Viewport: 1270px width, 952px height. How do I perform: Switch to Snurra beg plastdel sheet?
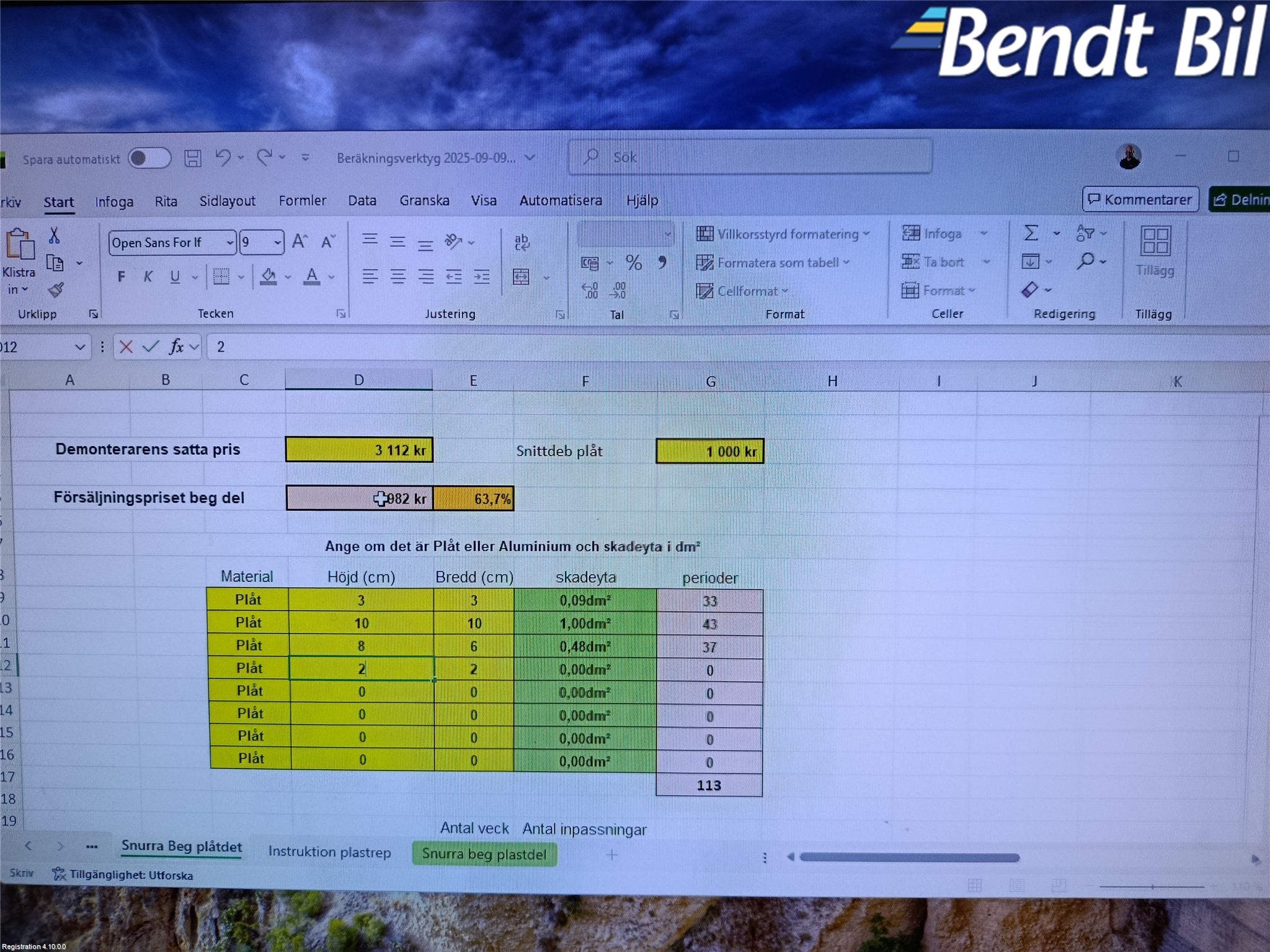(484, 854)
